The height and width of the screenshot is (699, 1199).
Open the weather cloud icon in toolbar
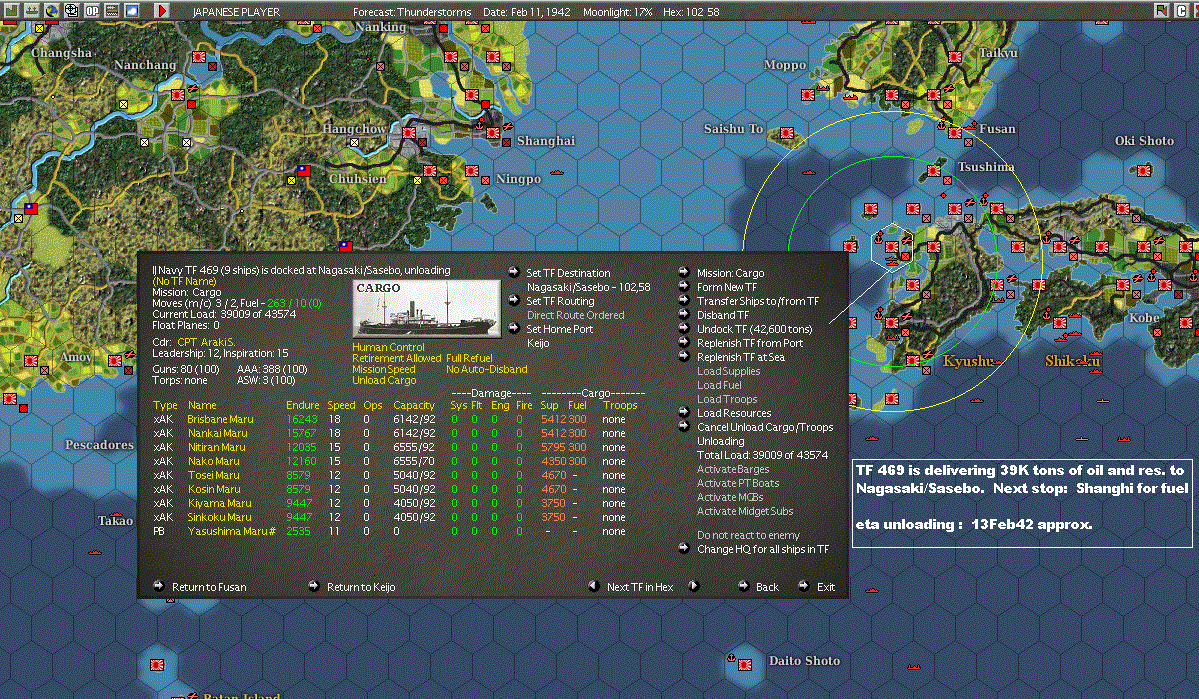pos(132,10)
